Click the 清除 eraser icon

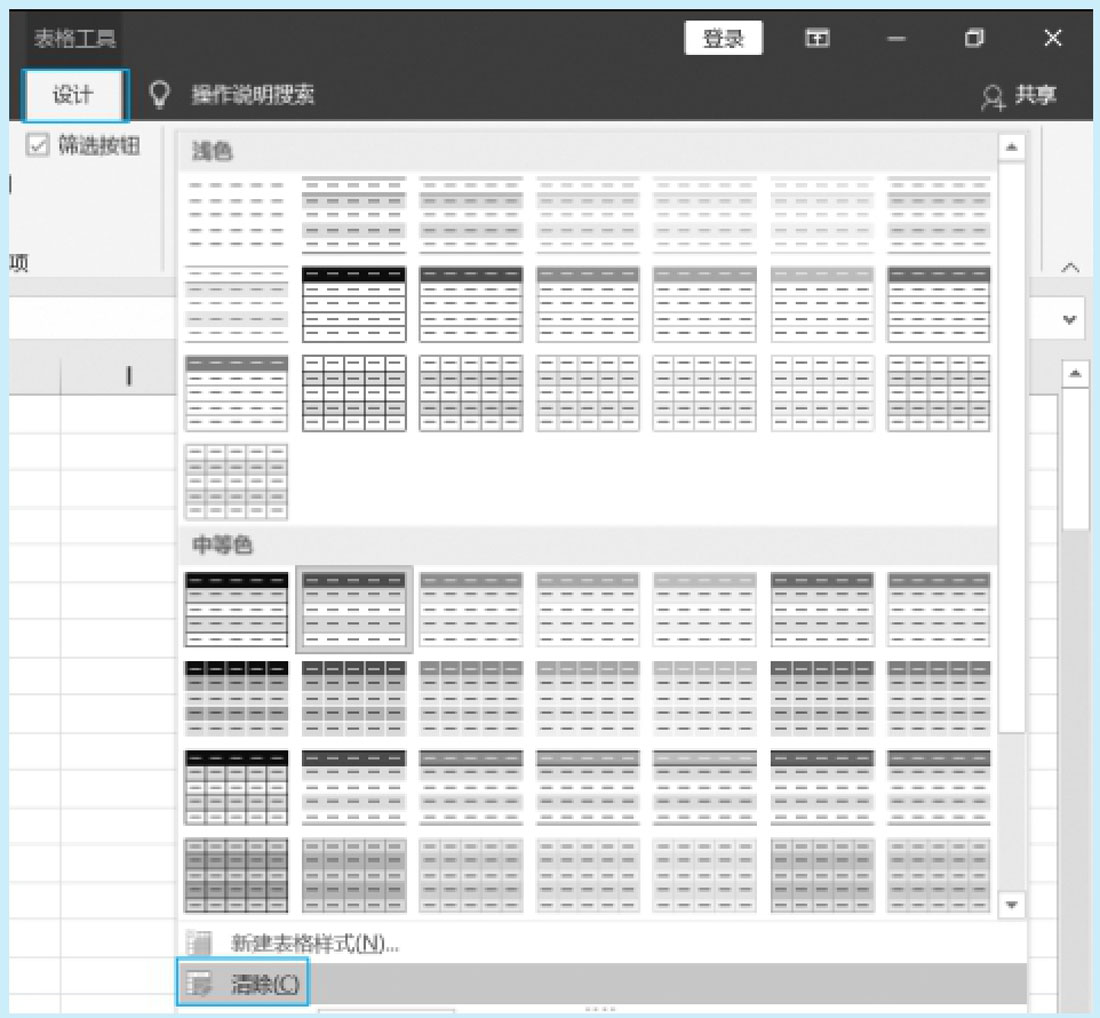click(201, 984)
